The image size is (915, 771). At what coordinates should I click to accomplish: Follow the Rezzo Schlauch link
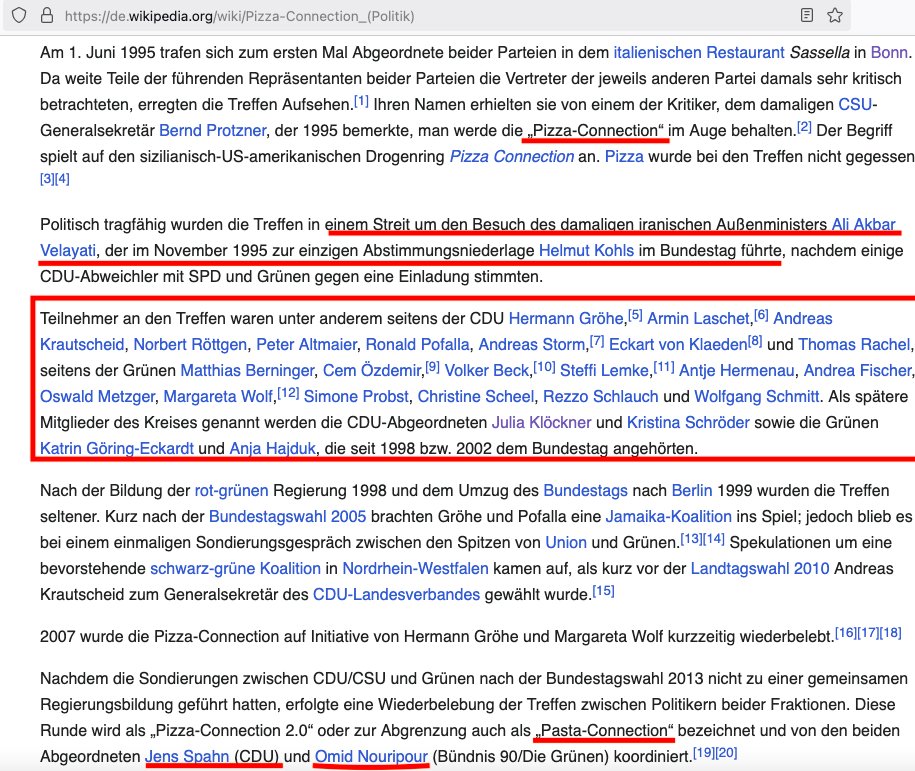point(600,396)
